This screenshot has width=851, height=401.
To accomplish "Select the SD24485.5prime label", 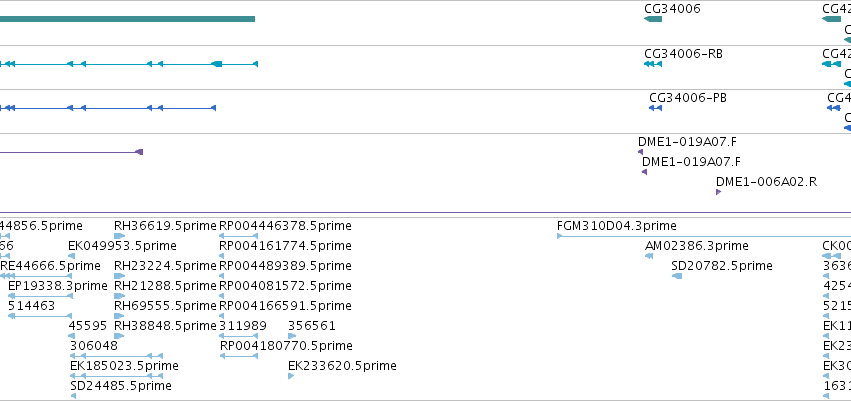I will [x=120, y=385].
